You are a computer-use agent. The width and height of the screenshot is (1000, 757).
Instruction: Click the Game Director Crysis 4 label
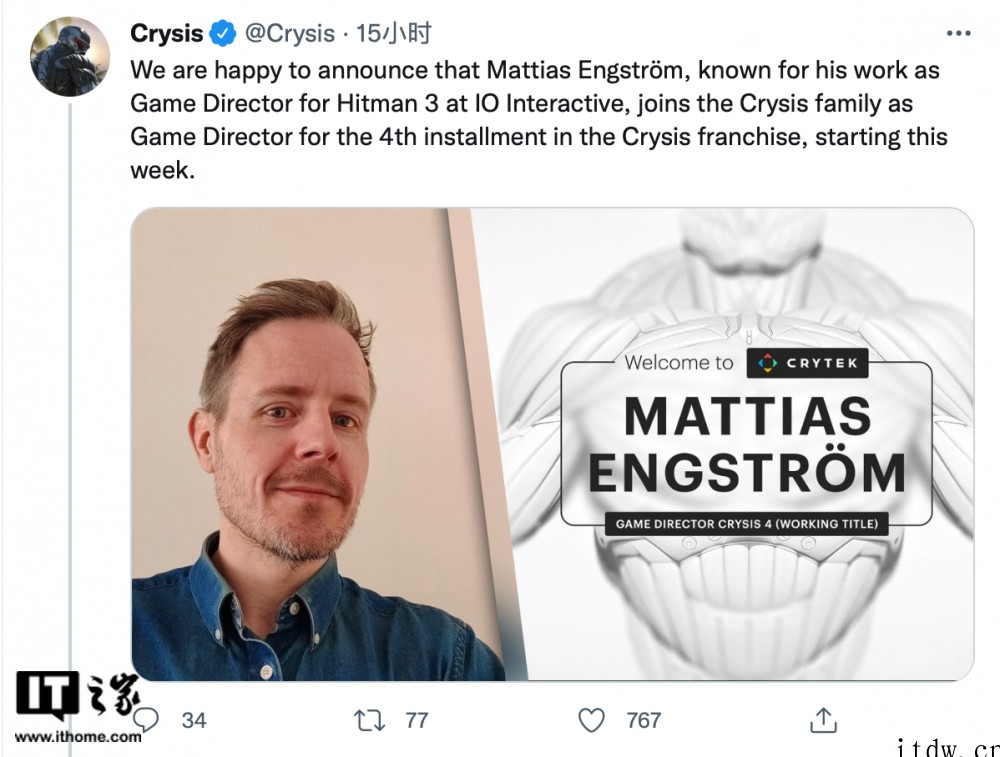coord(747,524)
